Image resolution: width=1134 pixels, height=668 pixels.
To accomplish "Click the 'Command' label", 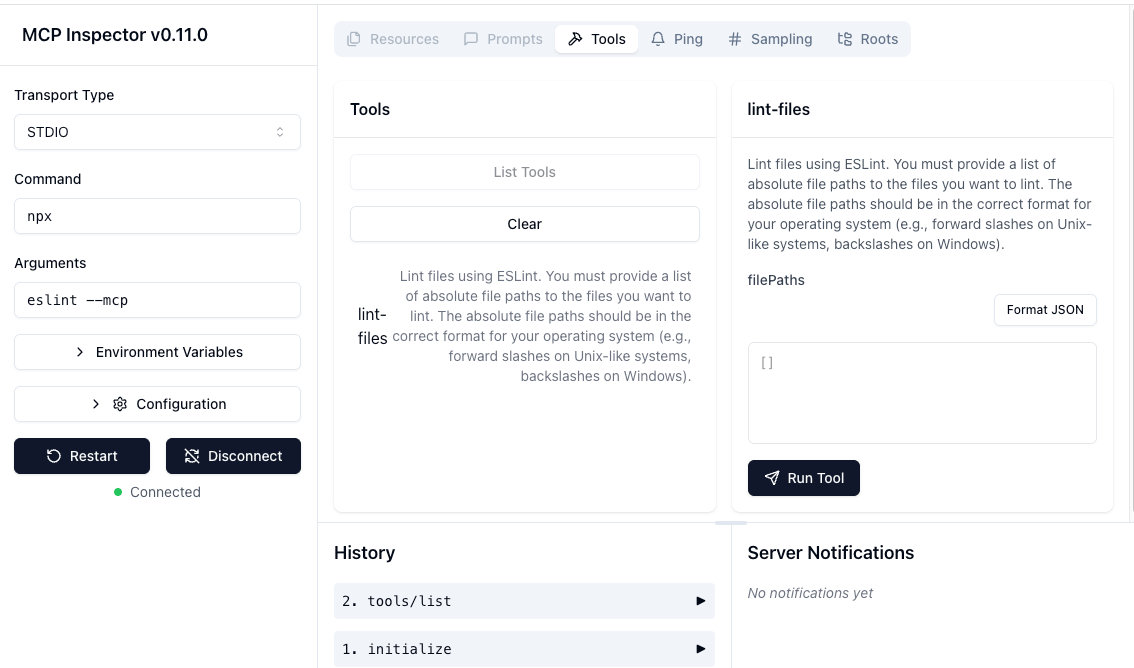I will coord(48,179).
